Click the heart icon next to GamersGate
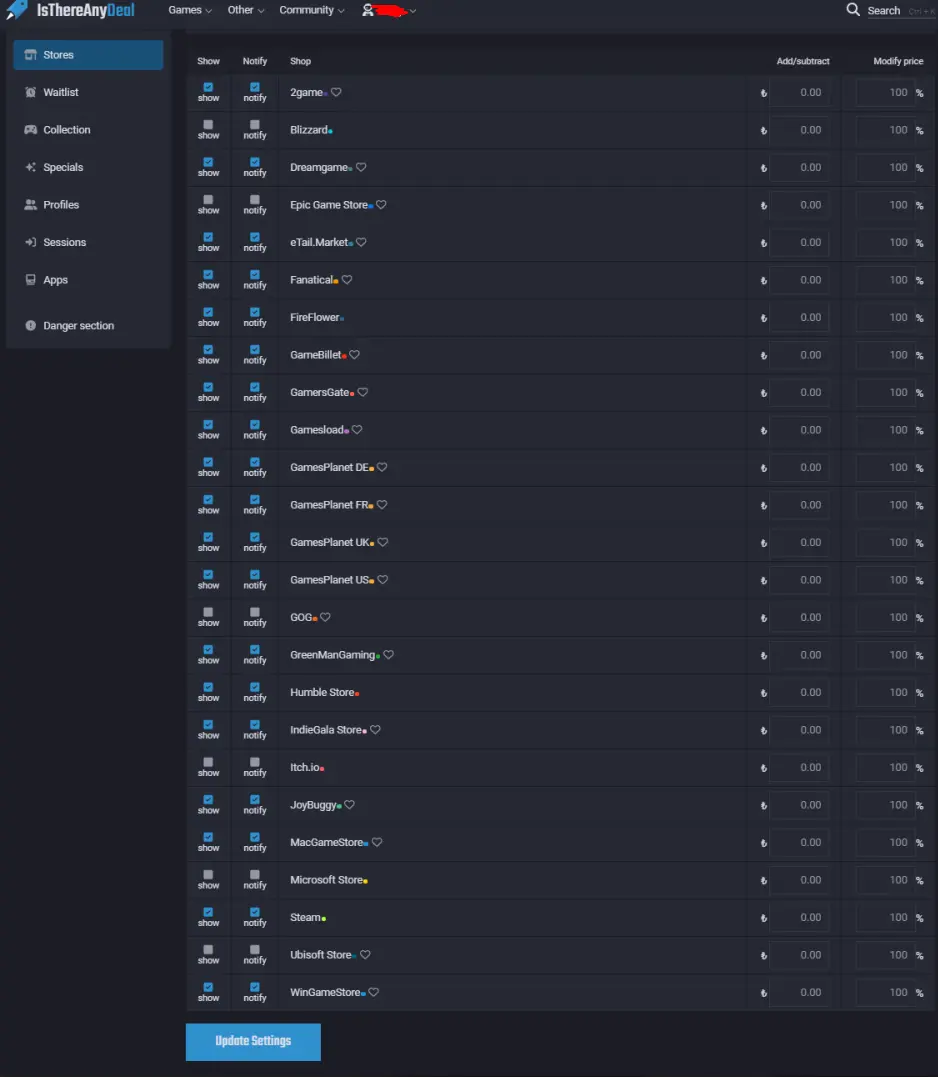 pos(363,392)
